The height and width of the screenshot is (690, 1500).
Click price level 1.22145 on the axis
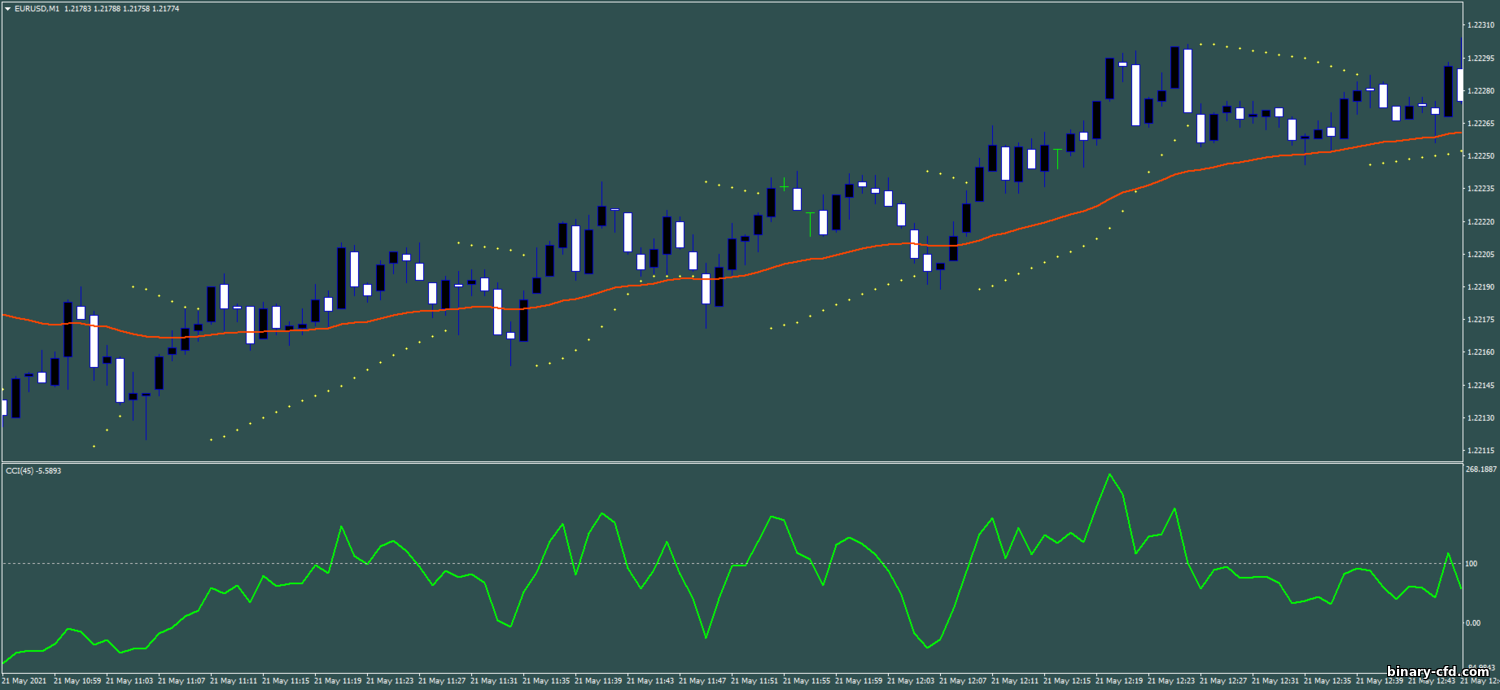(x=1479, y=385)
